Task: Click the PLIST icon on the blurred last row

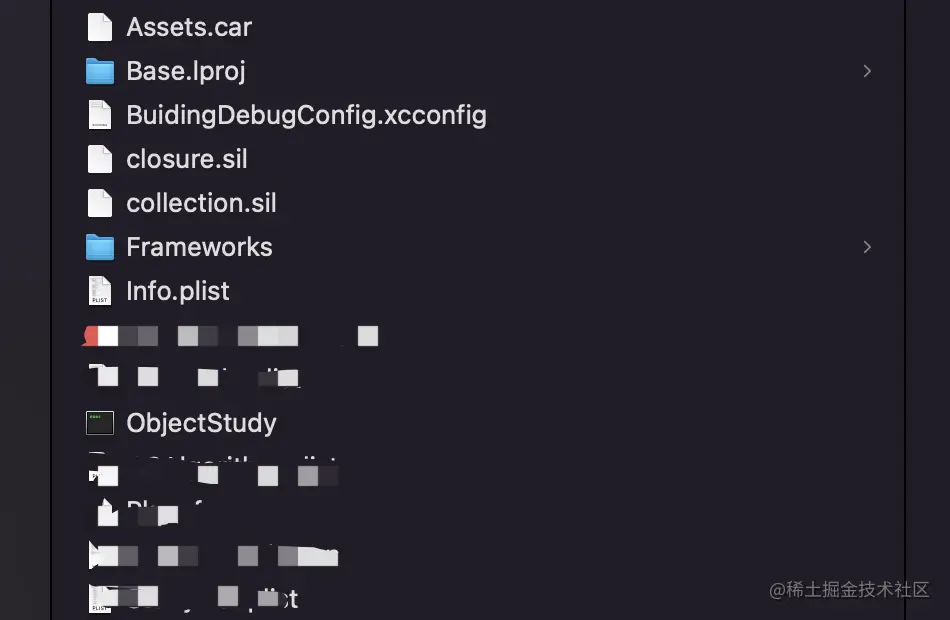Action: [99, 598]
